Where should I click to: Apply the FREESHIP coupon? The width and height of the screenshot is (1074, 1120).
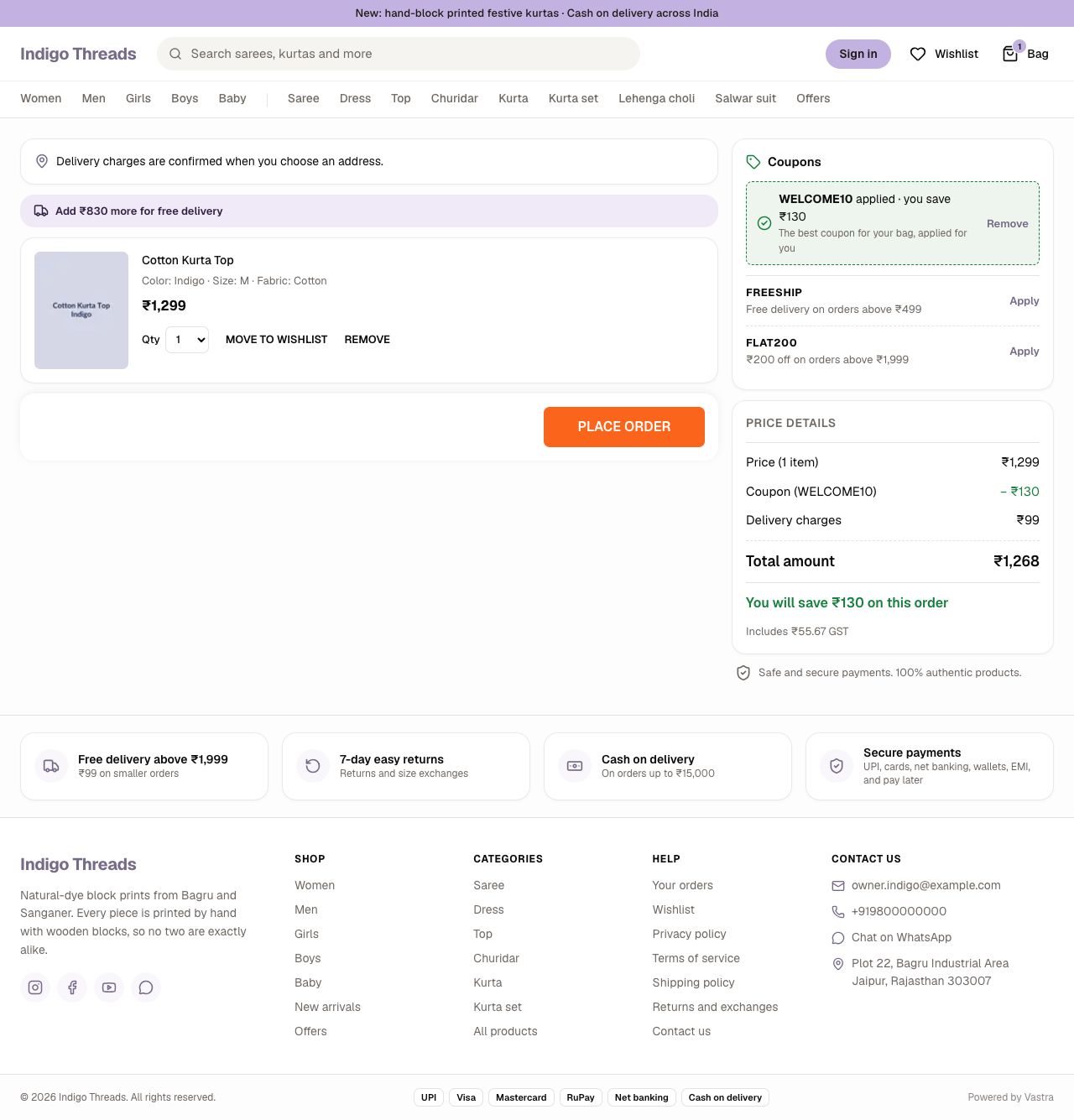1024,301
